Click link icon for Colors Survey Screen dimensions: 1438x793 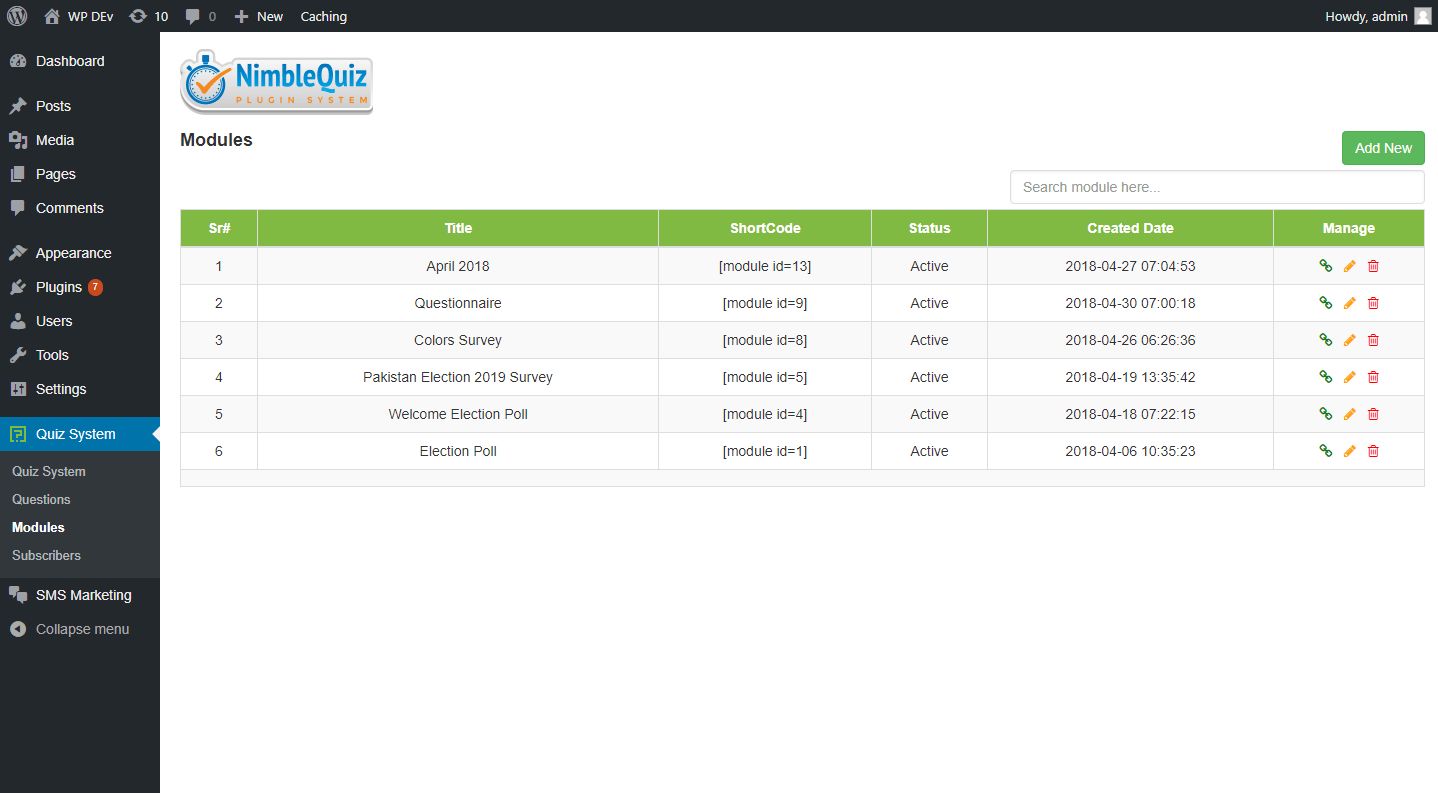tap(1325, 340)
